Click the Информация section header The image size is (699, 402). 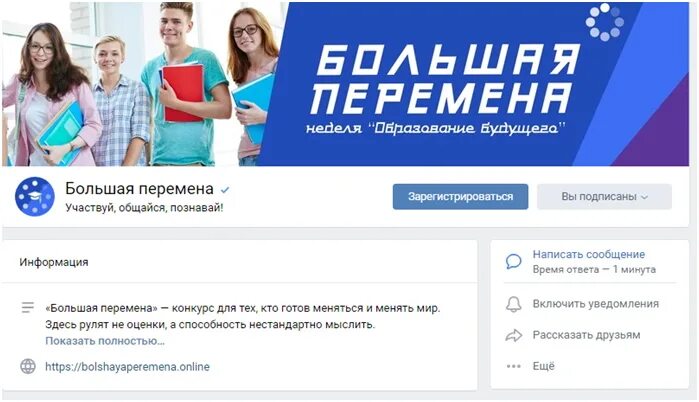pyautogui.click(x=54, y=262)
